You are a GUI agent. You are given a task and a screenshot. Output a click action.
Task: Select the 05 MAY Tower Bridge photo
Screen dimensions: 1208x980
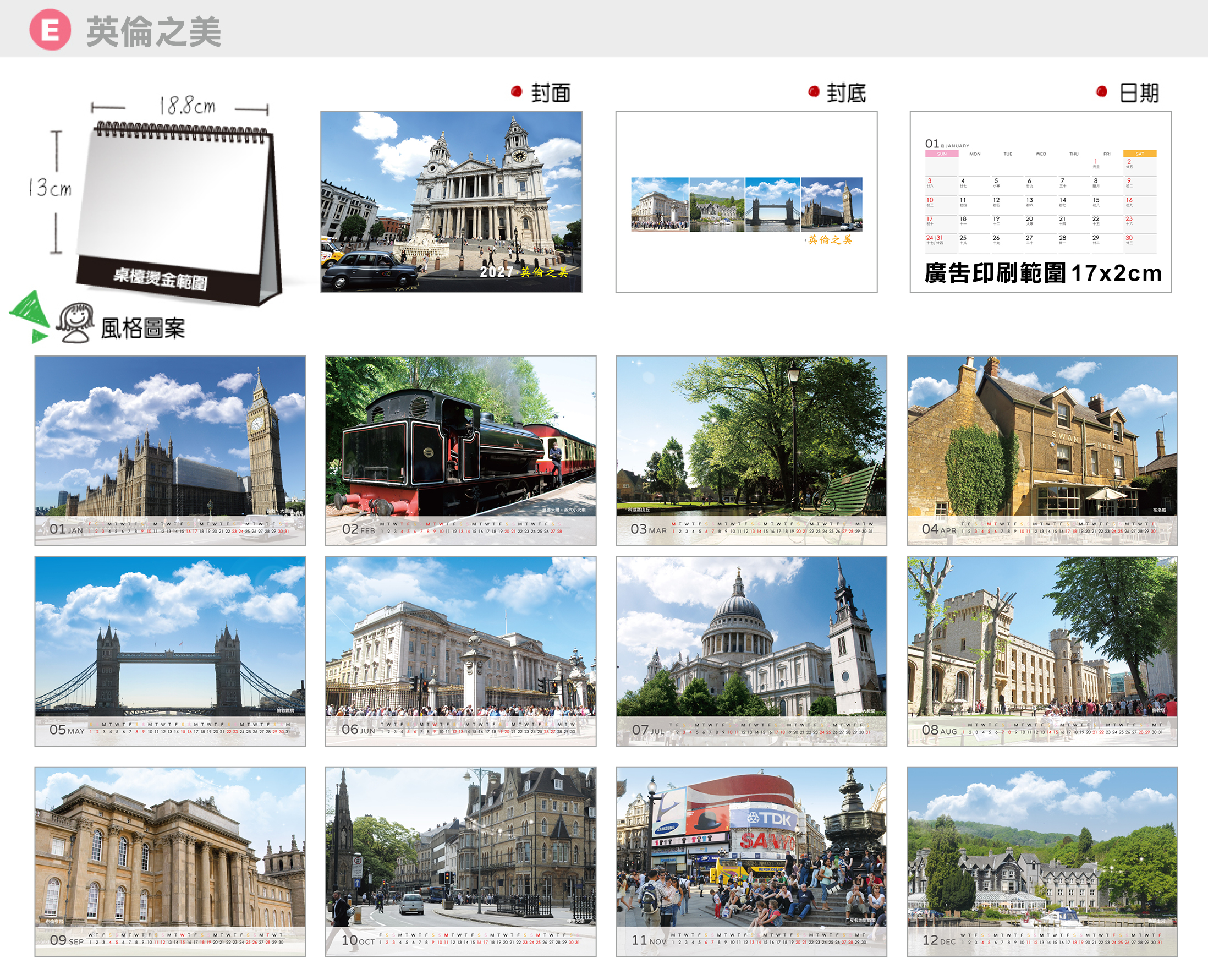pyautogui.click(x=170, y=651)
